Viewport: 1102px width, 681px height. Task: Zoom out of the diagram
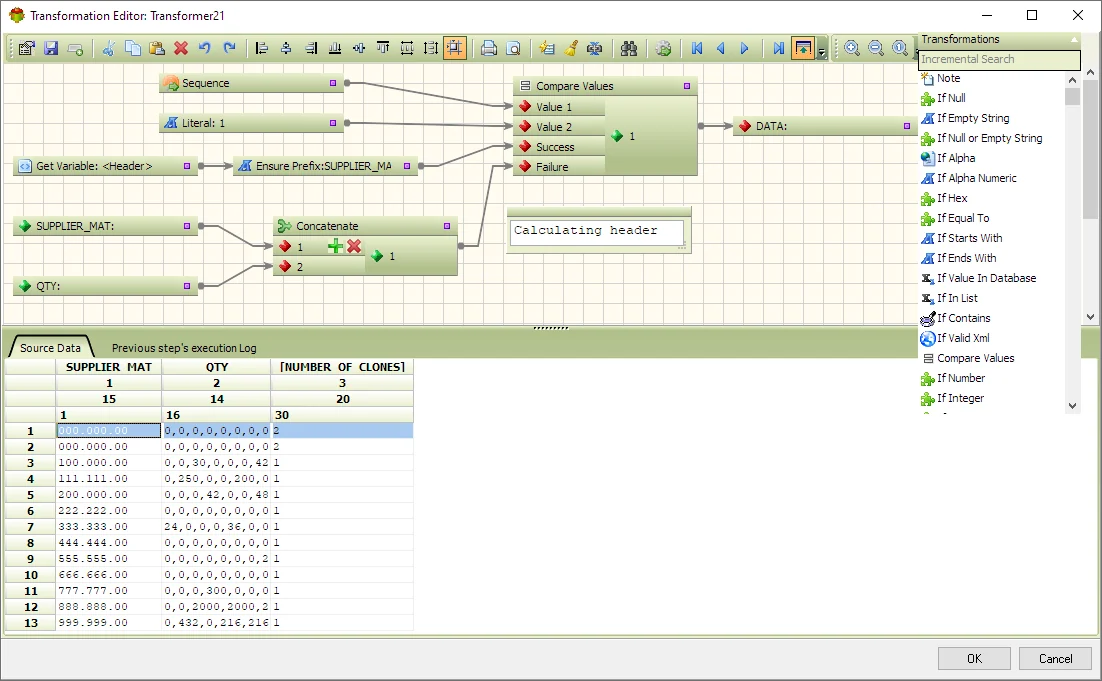tap(876, 48)
